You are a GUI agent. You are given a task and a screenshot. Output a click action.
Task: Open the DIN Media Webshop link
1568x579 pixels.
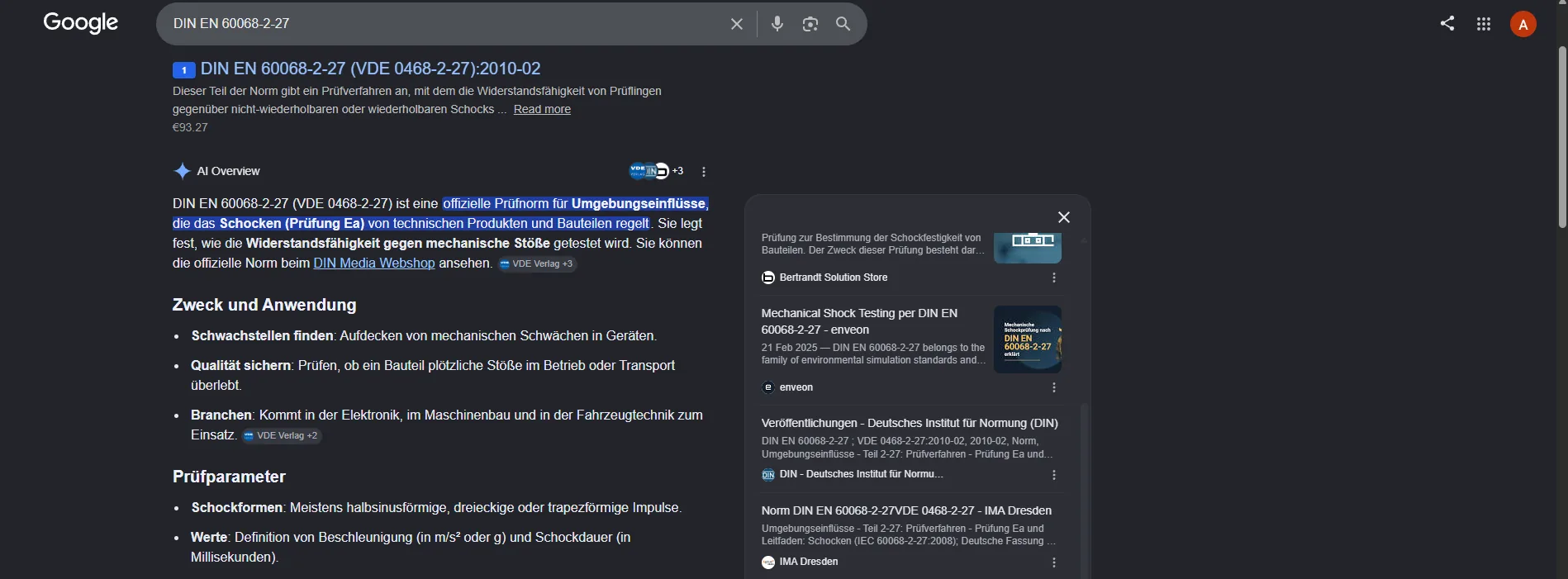click(x=374, y=263)
